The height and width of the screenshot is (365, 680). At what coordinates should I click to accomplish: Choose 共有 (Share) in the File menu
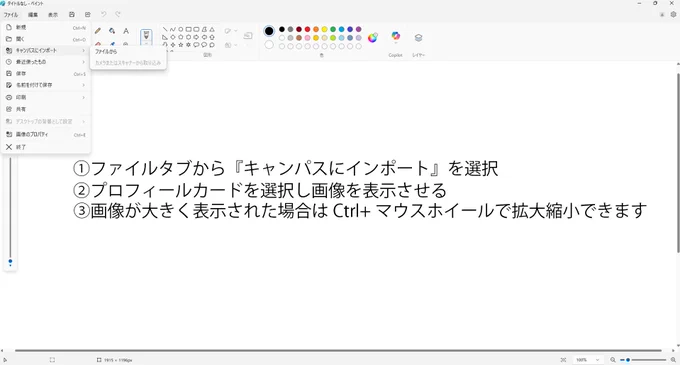coord(46,109)
